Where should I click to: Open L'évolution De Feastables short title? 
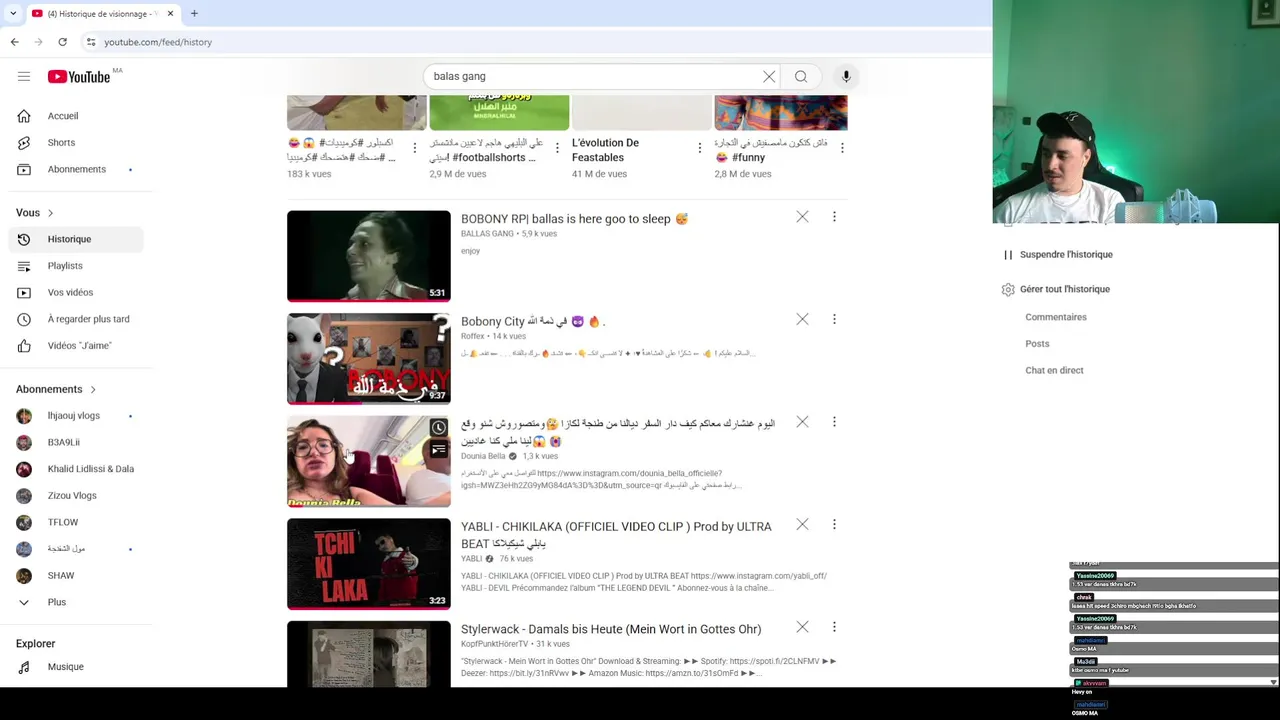(605, 150)
